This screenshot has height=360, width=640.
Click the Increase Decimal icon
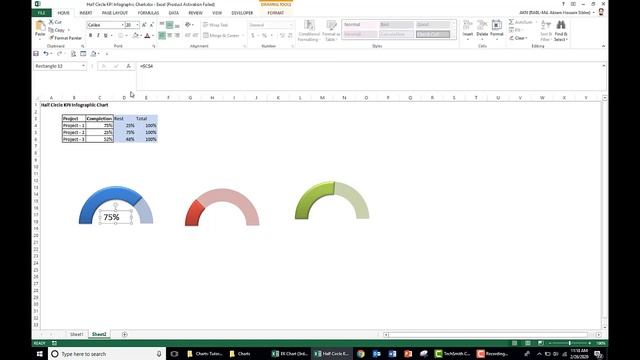click(282, 36)
